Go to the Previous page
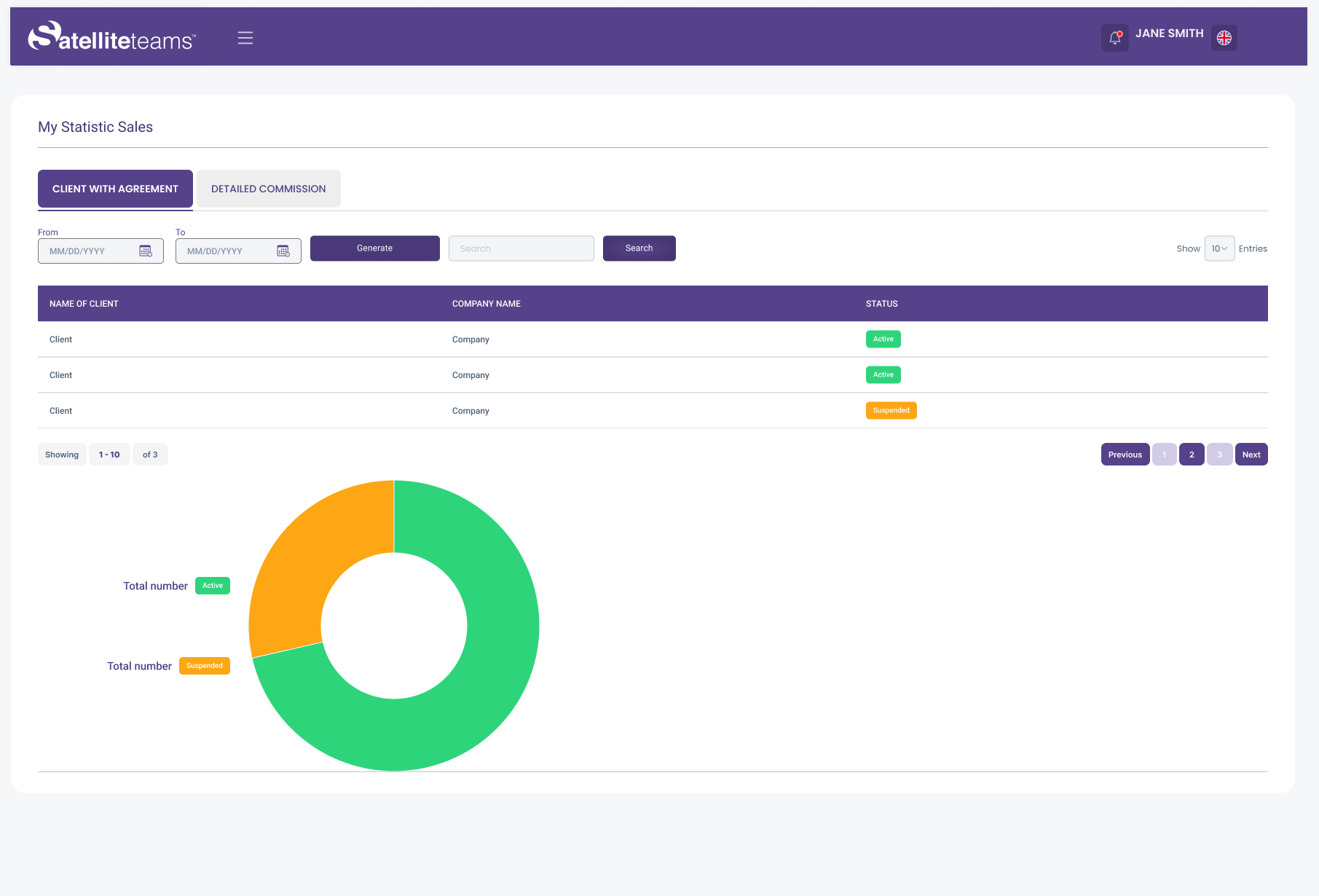This screenshot has height=896, width=1319. click(x=1125, y=455)
